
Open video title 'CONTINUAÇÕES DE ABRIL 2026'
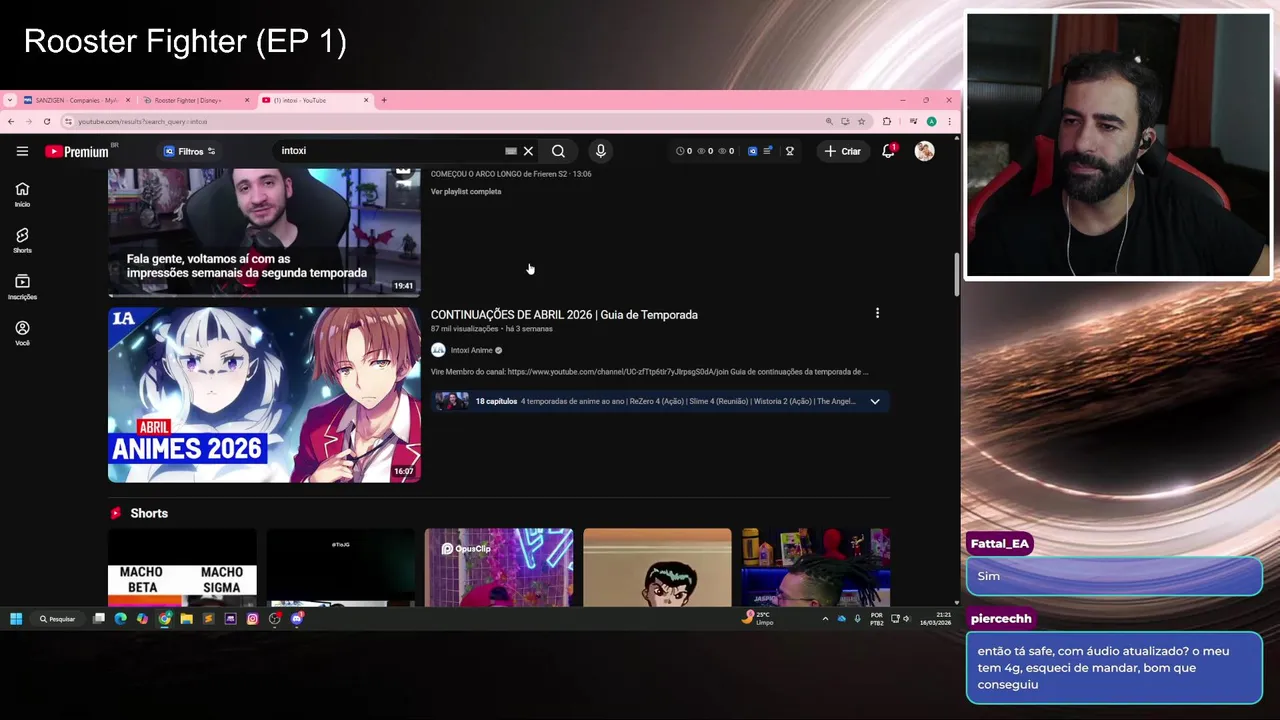point(564,314)
